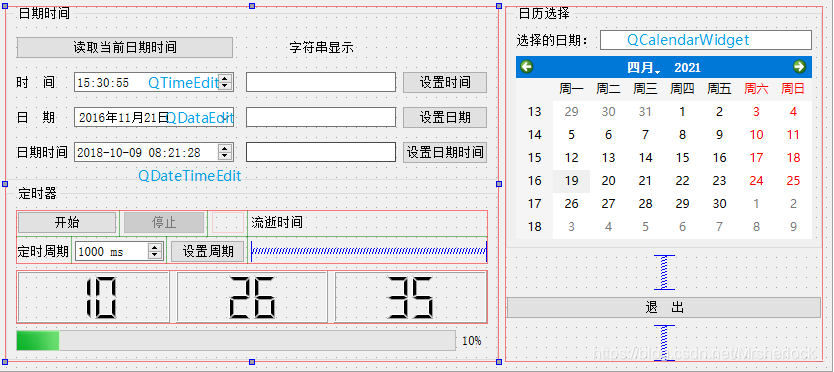Click the 周三 column header
Screen dimensions: 834x372
tap(645, 89)
